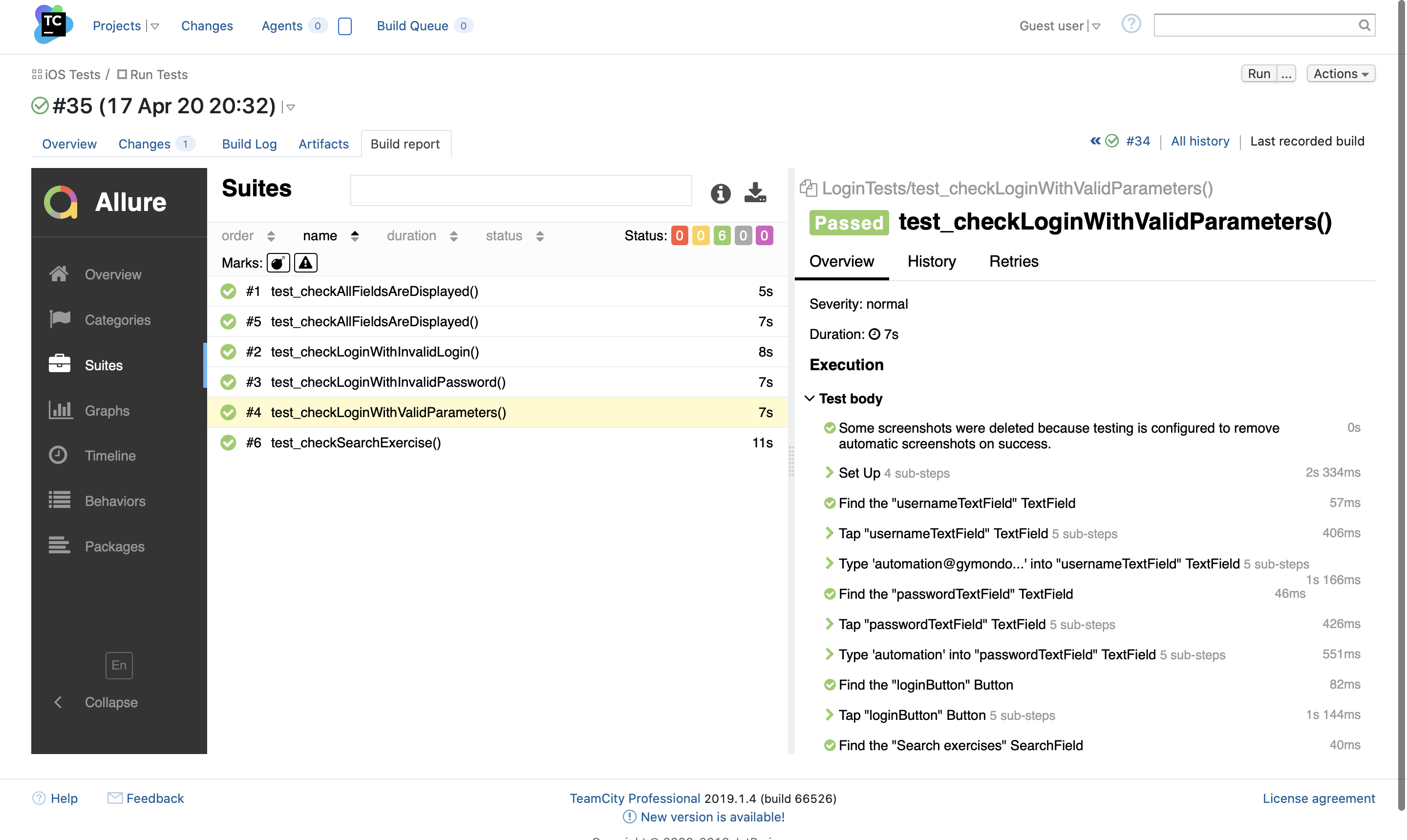Switch to the Build Log tab
The image size is (1407, 840).
click(x=249, y=144)
